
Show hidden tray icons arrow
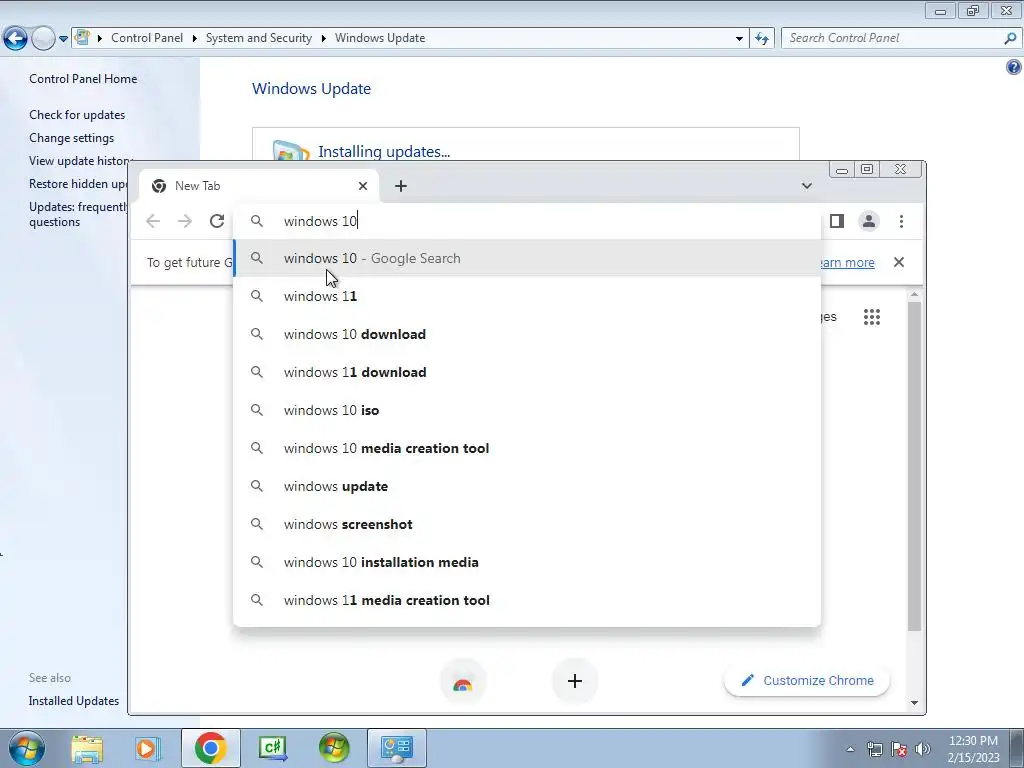(850, 749)
